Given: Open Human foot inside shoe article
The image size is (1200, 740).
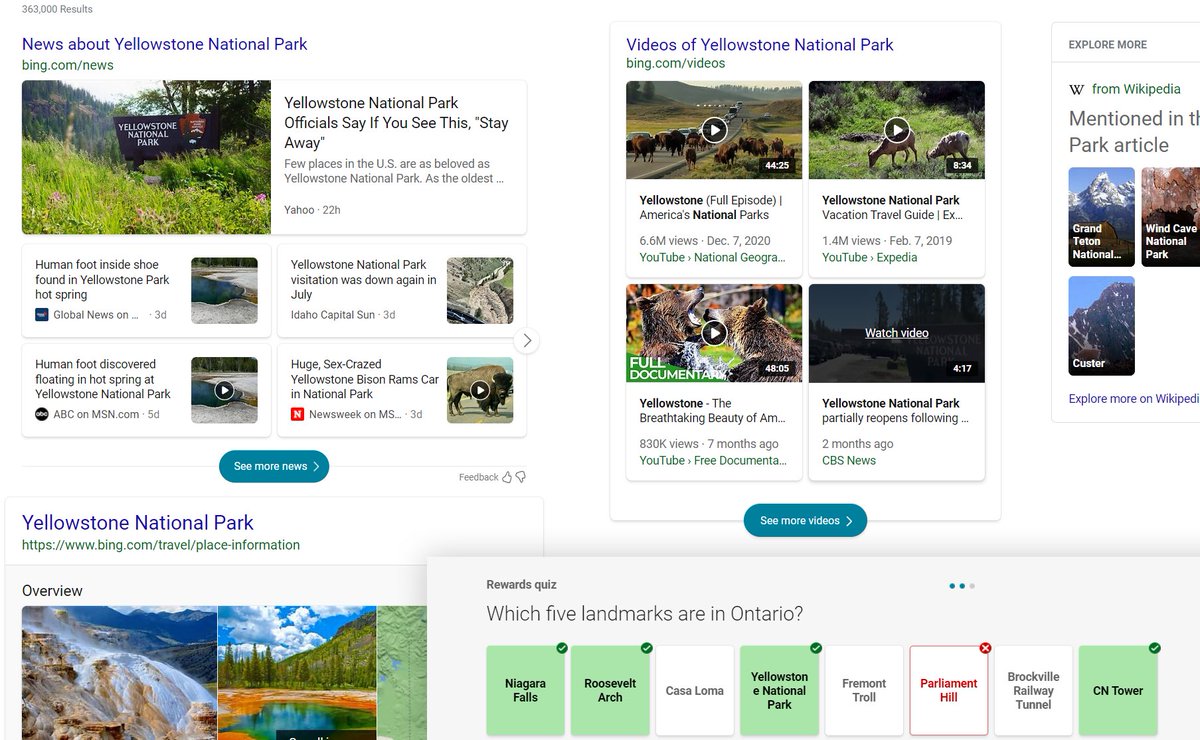Looking at the screenshot, I should click(102, 279).
